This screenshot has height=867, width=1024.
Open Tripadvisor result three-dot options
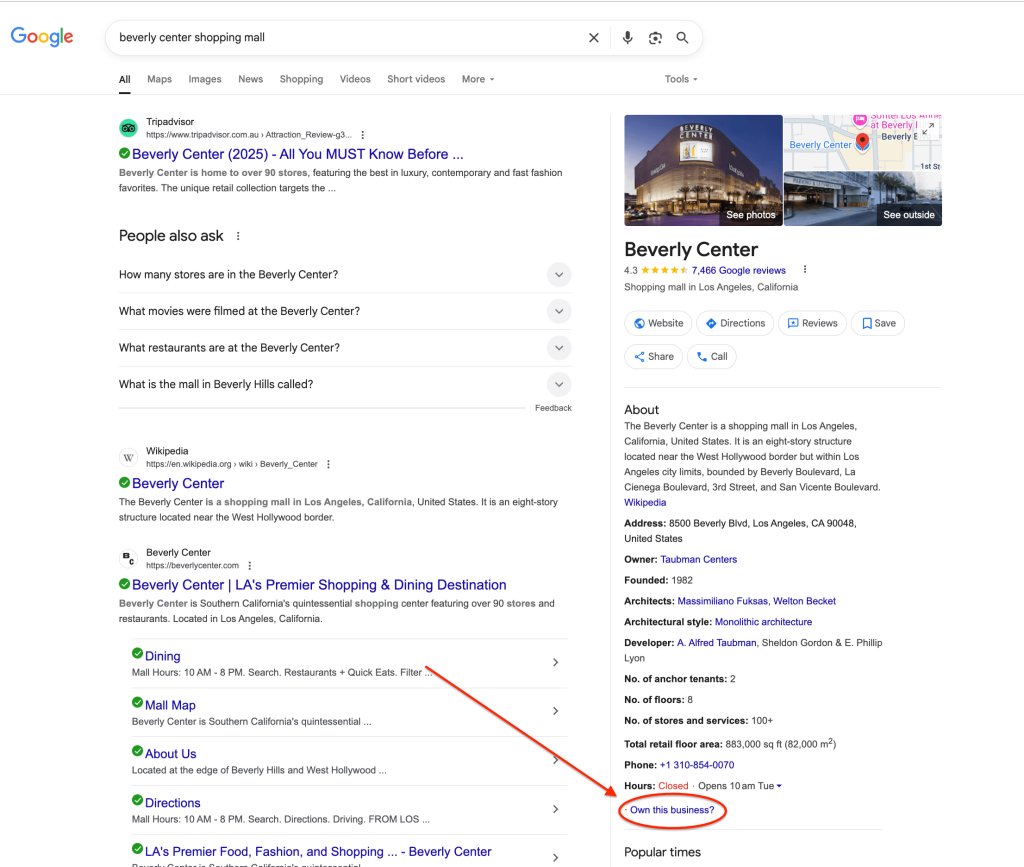[363, 134]
